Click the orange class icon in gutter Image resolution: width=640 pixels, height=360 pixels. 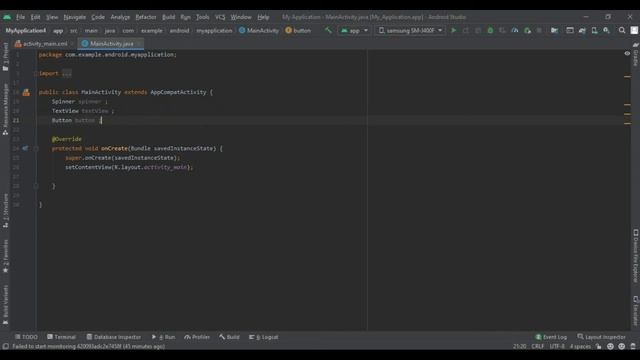pyautogui.click(x=26, y=92)
